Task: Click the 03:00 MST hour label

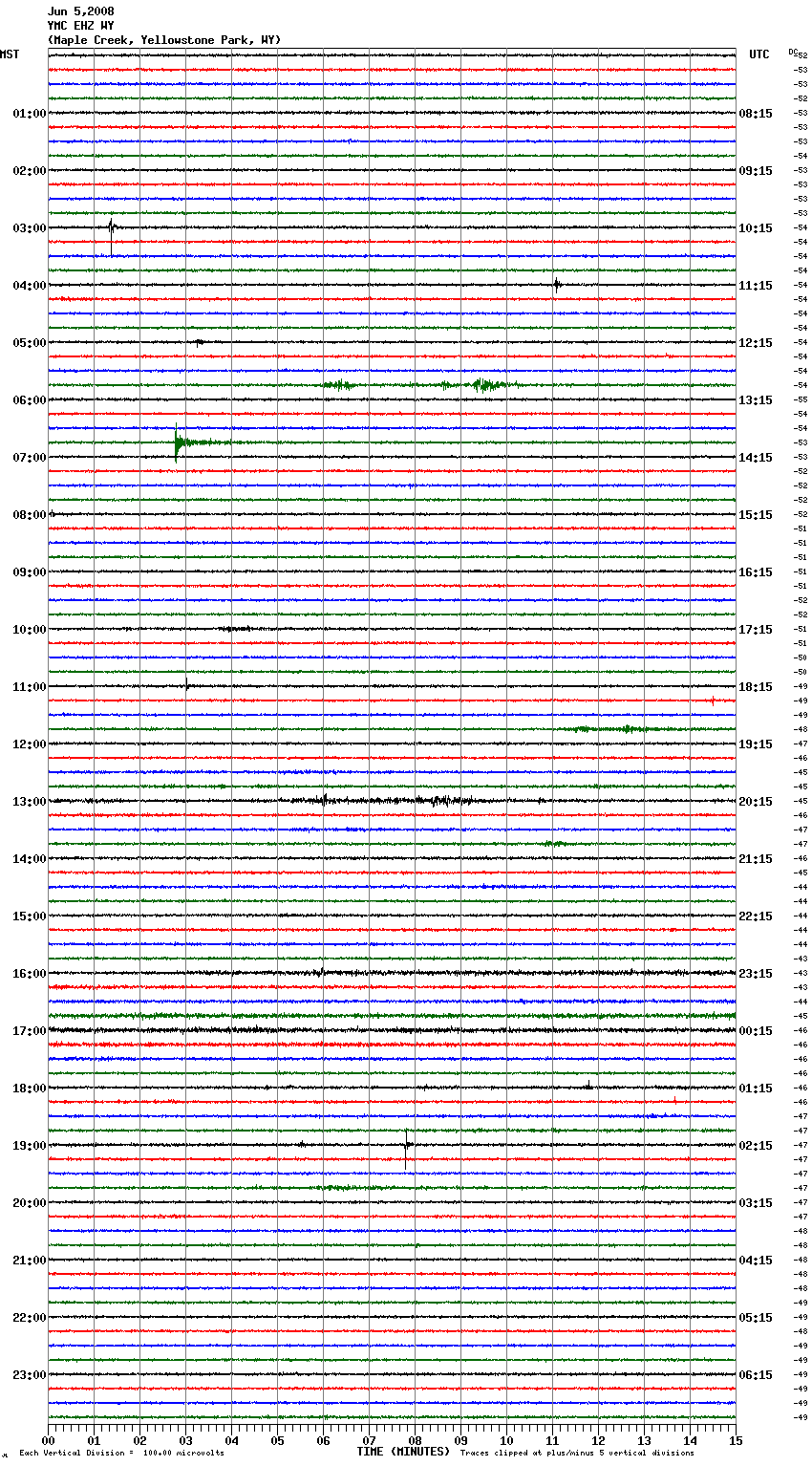Action: click(x=30, y=228)
